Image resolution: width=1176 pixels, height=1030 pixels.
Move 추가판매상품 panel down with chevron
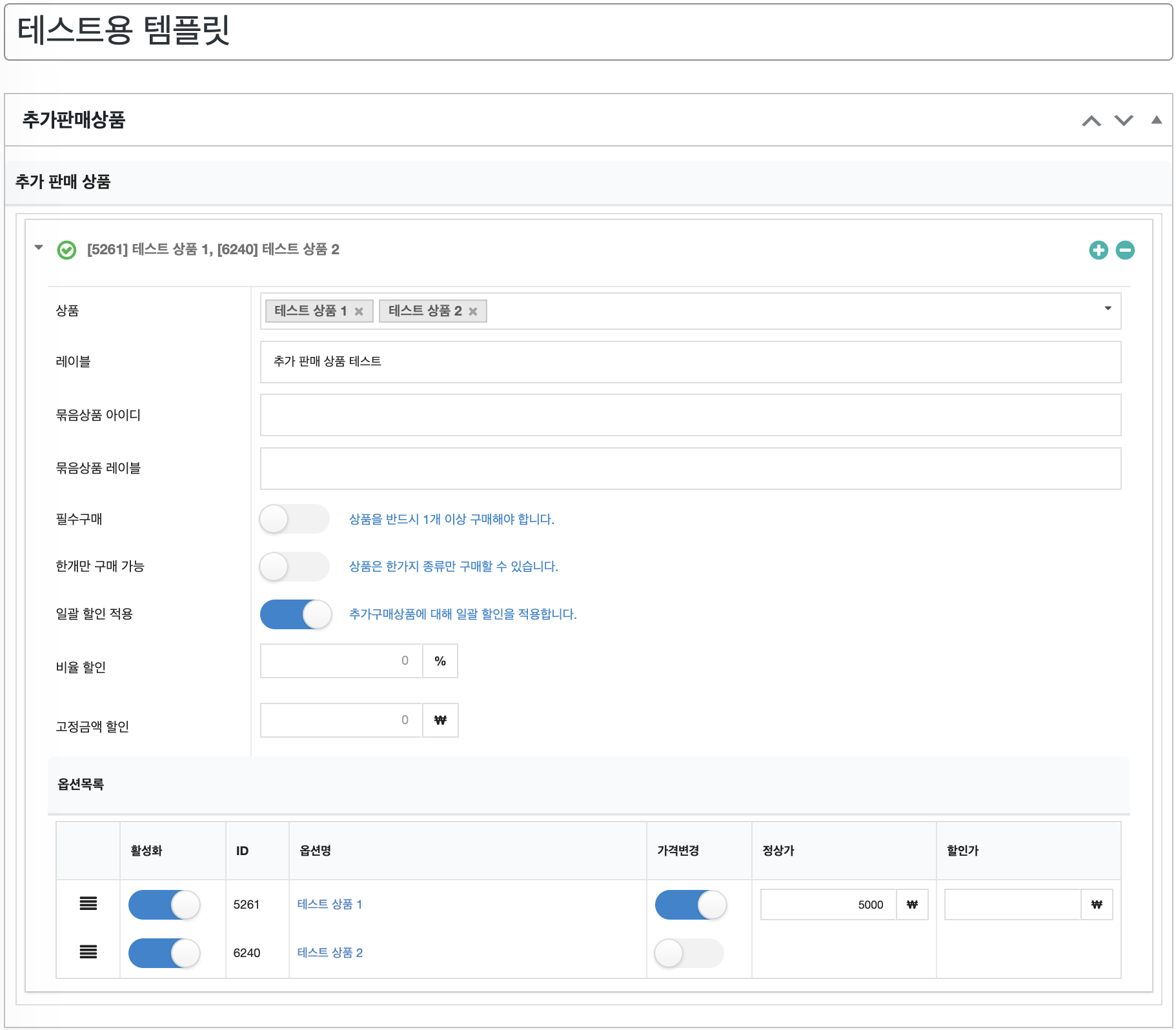point(1124,121)
